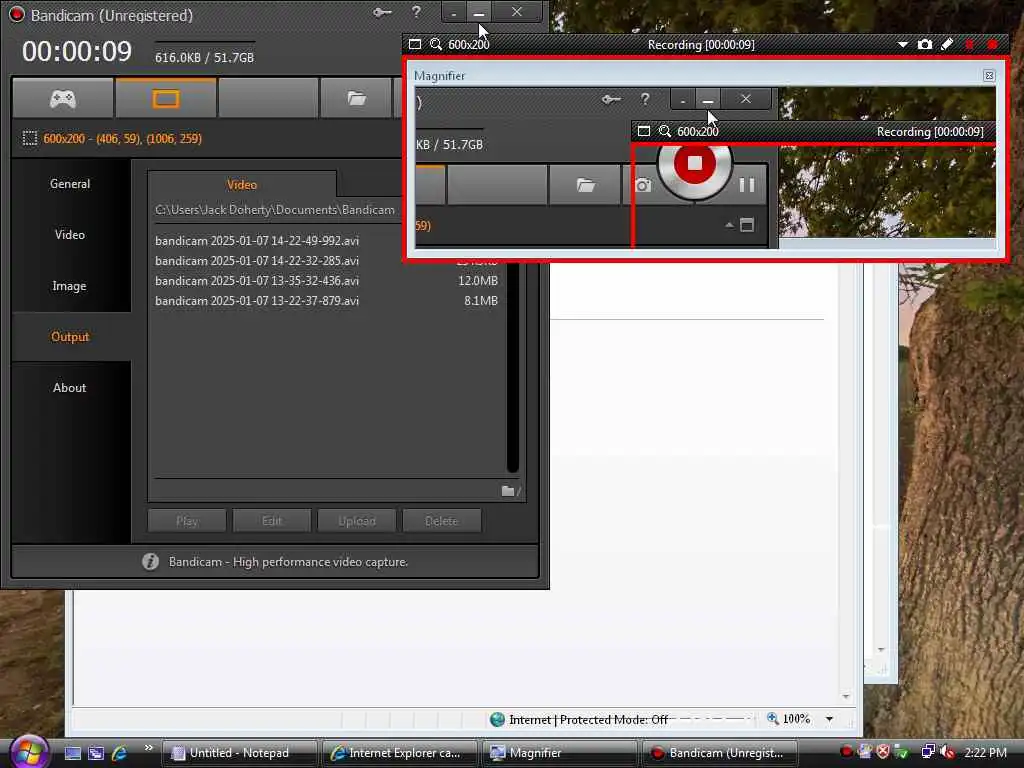Launch Internet Explorer from quick launch

120,753
